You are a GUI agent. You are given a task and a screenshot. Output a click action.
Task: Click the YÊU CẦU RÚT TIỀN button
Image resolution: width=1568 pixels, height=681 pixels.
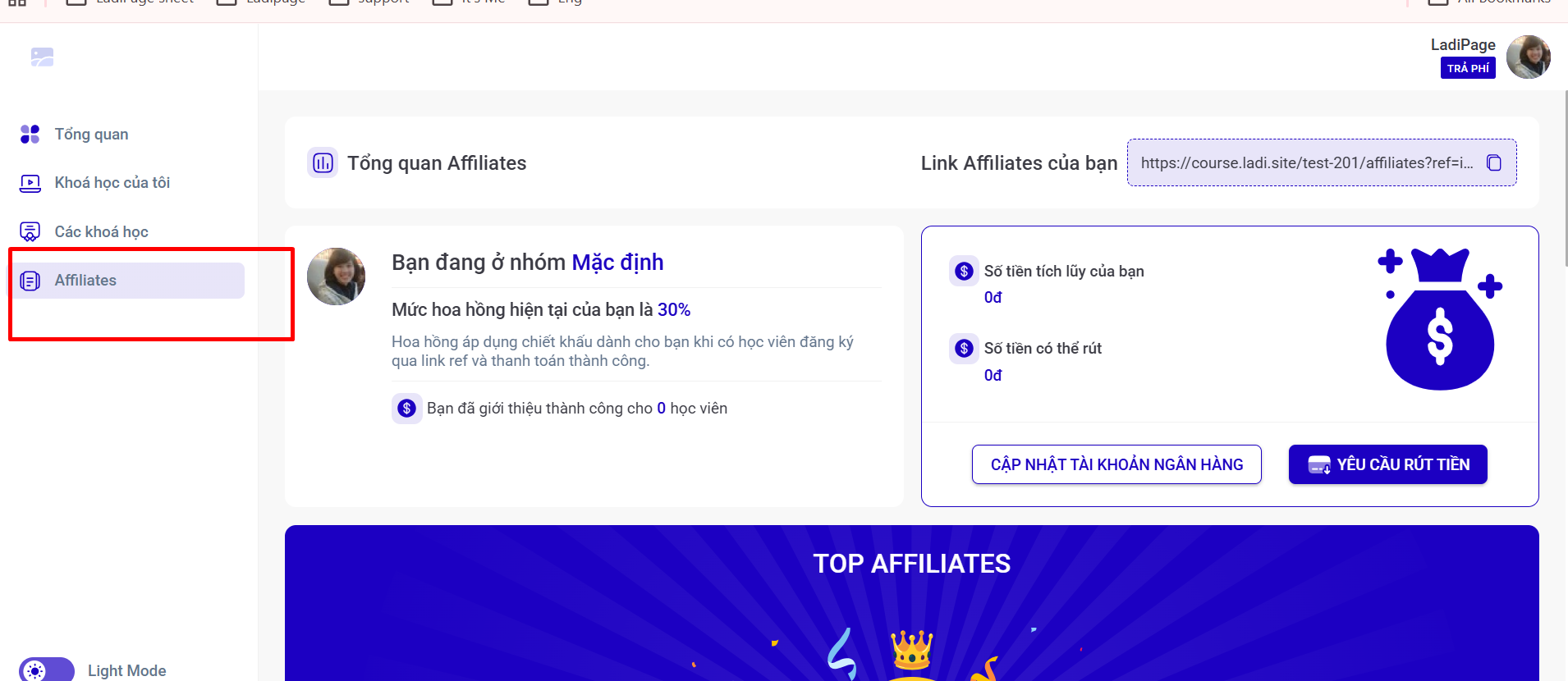(1387, 464)
